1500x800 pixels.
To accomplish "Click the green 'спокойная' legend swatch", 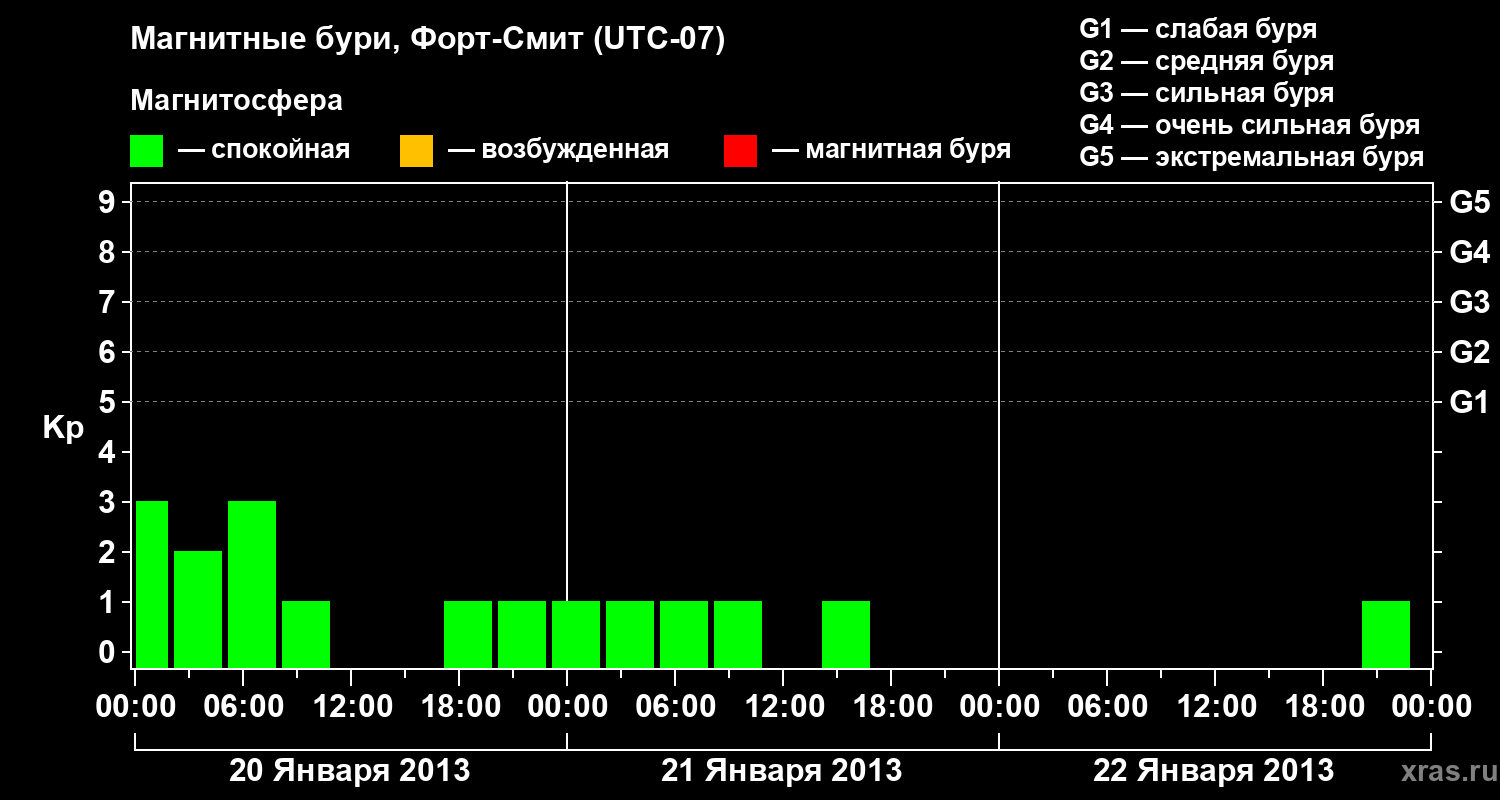I will [147, 151].
